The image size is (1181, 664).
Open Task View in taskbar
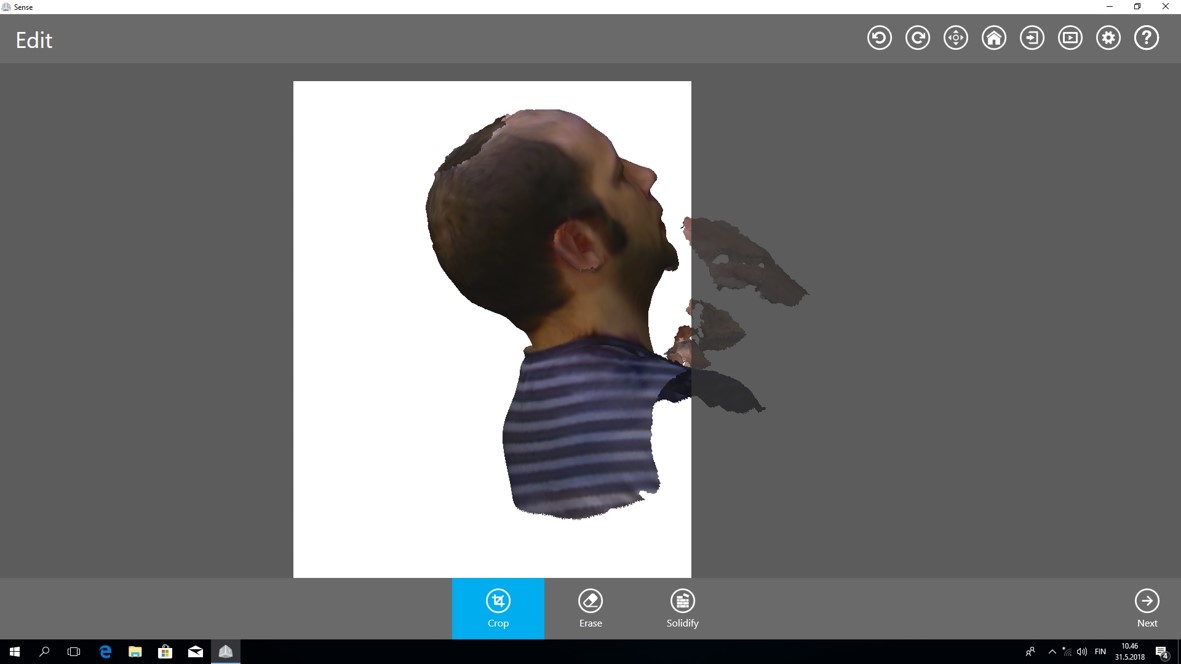click(74, 652)
